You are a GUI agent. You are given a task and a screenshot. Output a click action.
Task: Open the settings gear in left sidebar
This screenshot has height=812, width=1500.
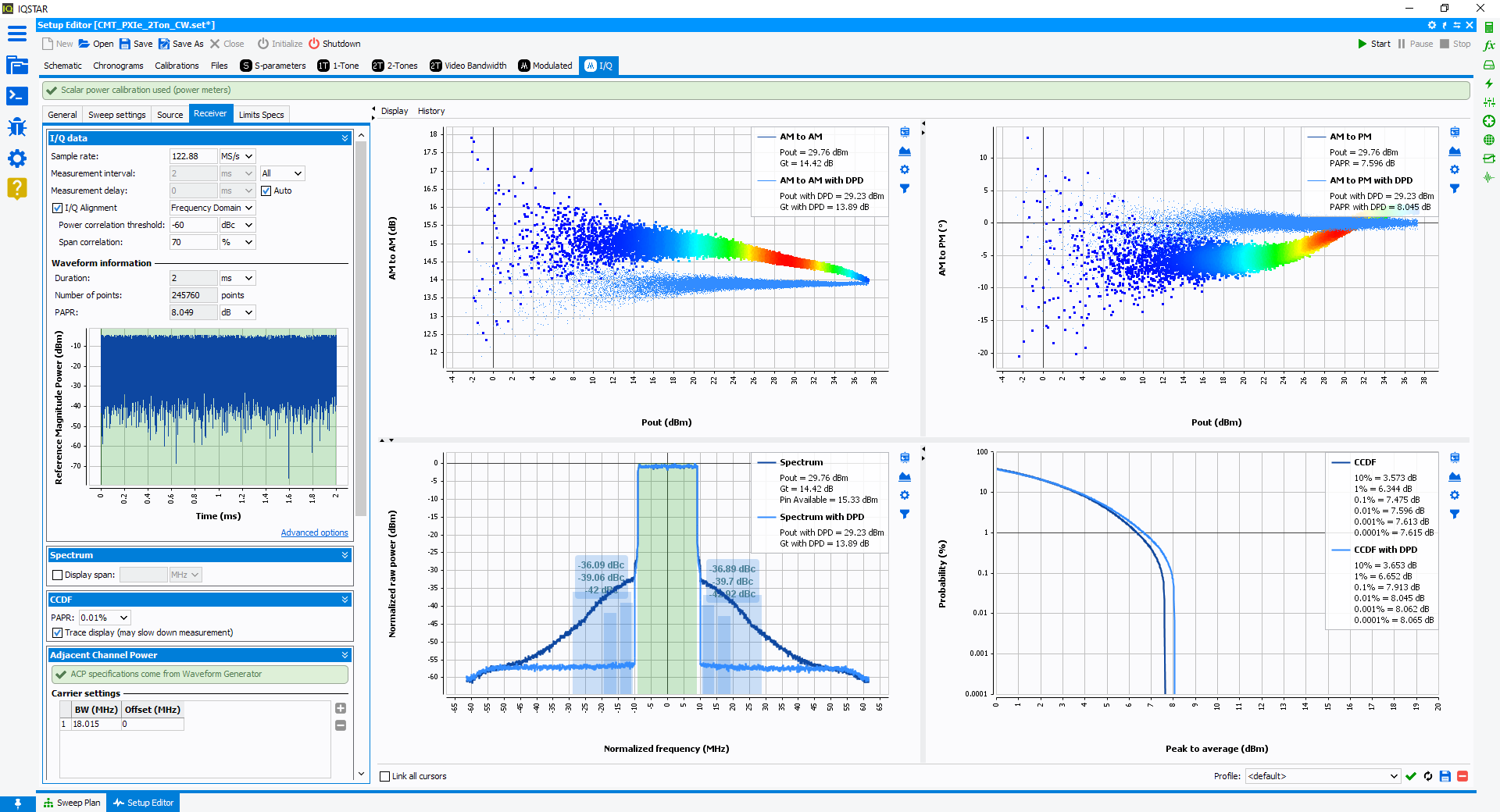tap(17, 158)
